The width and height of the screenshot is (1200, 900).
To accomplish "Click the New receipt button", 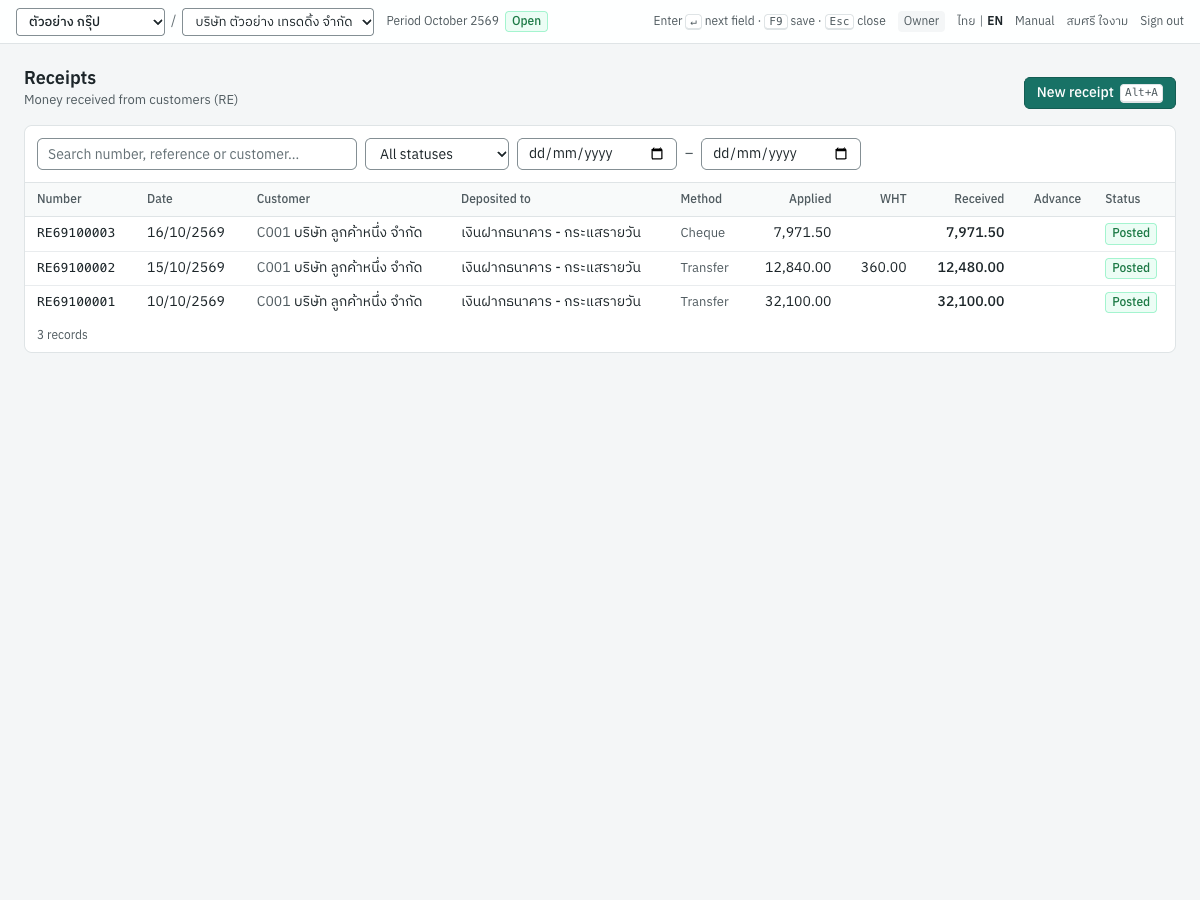I will click(x=1100, y=93).
